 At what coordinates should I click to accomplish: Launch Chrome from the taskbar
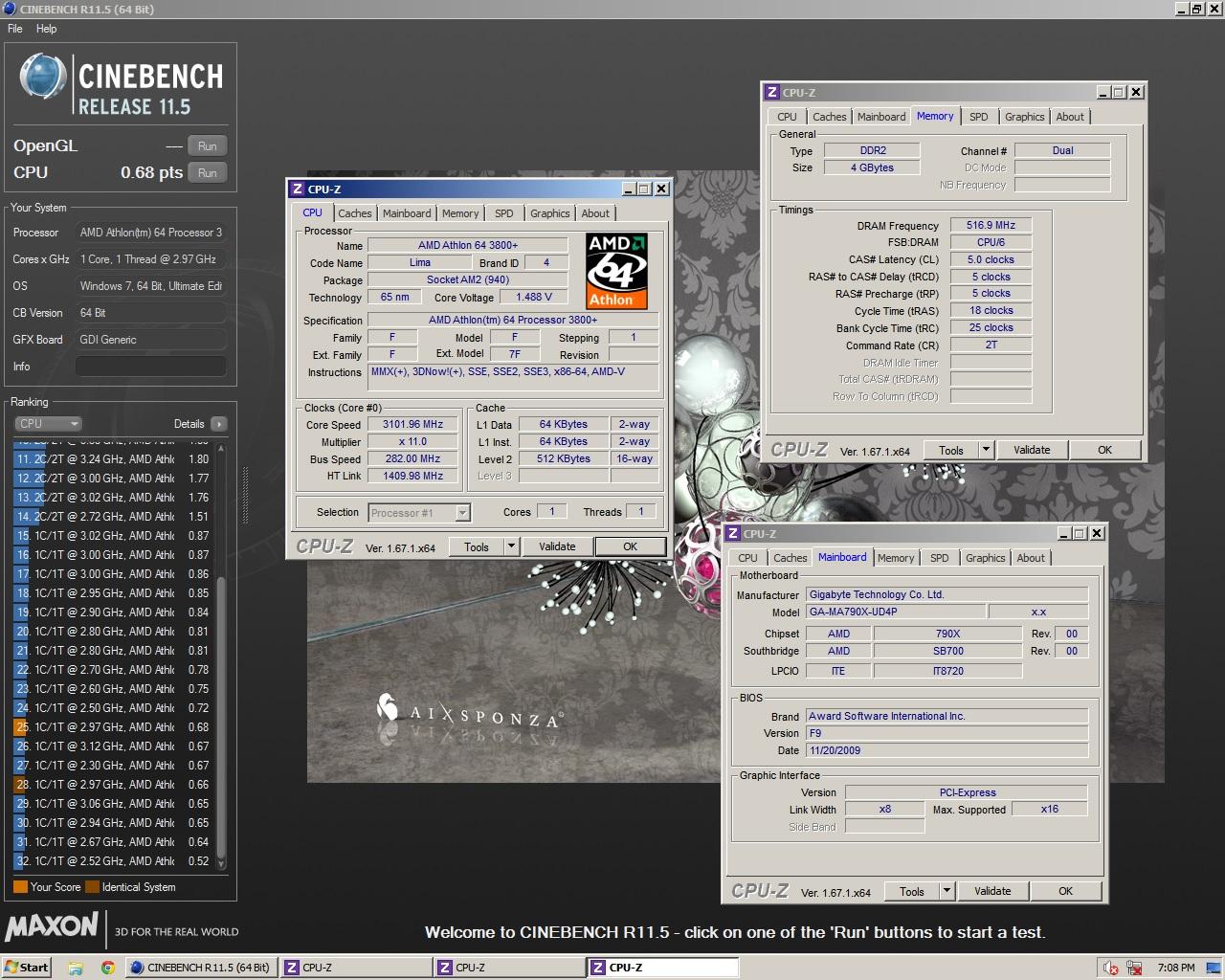[108, 968]
